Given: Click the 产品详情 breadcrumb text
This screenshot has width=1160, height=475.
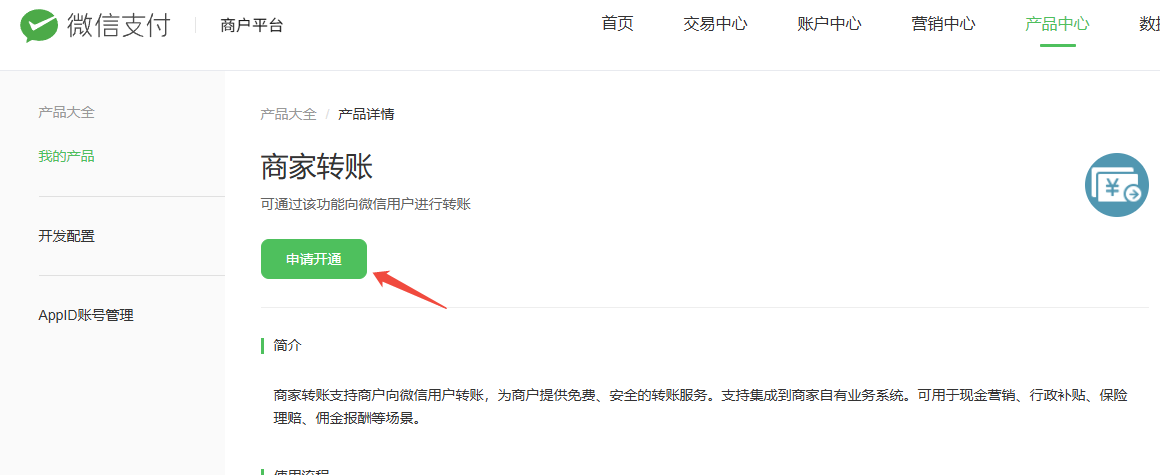Looking at the screenshot, I should (x=366, y=115).
